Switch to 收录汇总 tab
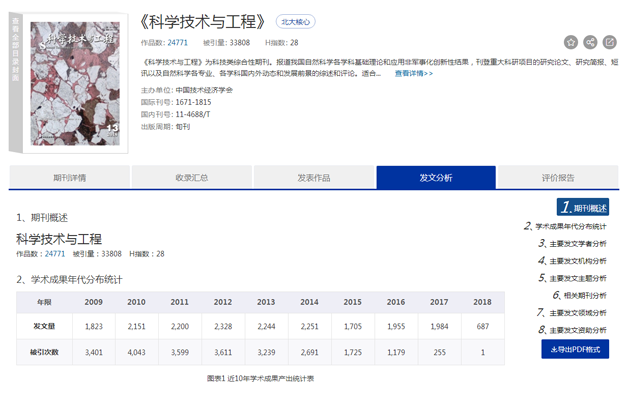This screenshot has height=407, width=628. (192, 177)
